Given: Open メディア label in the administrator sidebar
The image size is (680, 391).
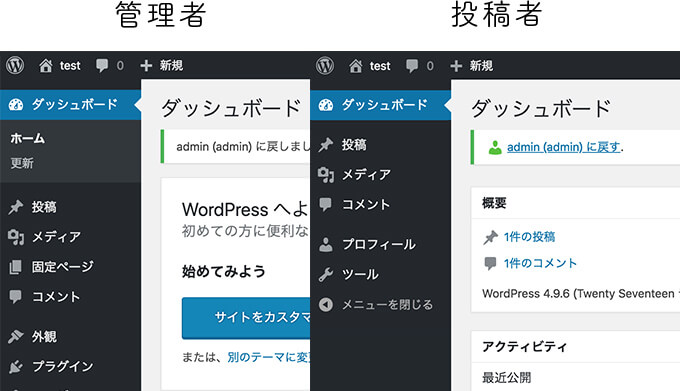Looking at the screenshot, I should pos(56,237).
